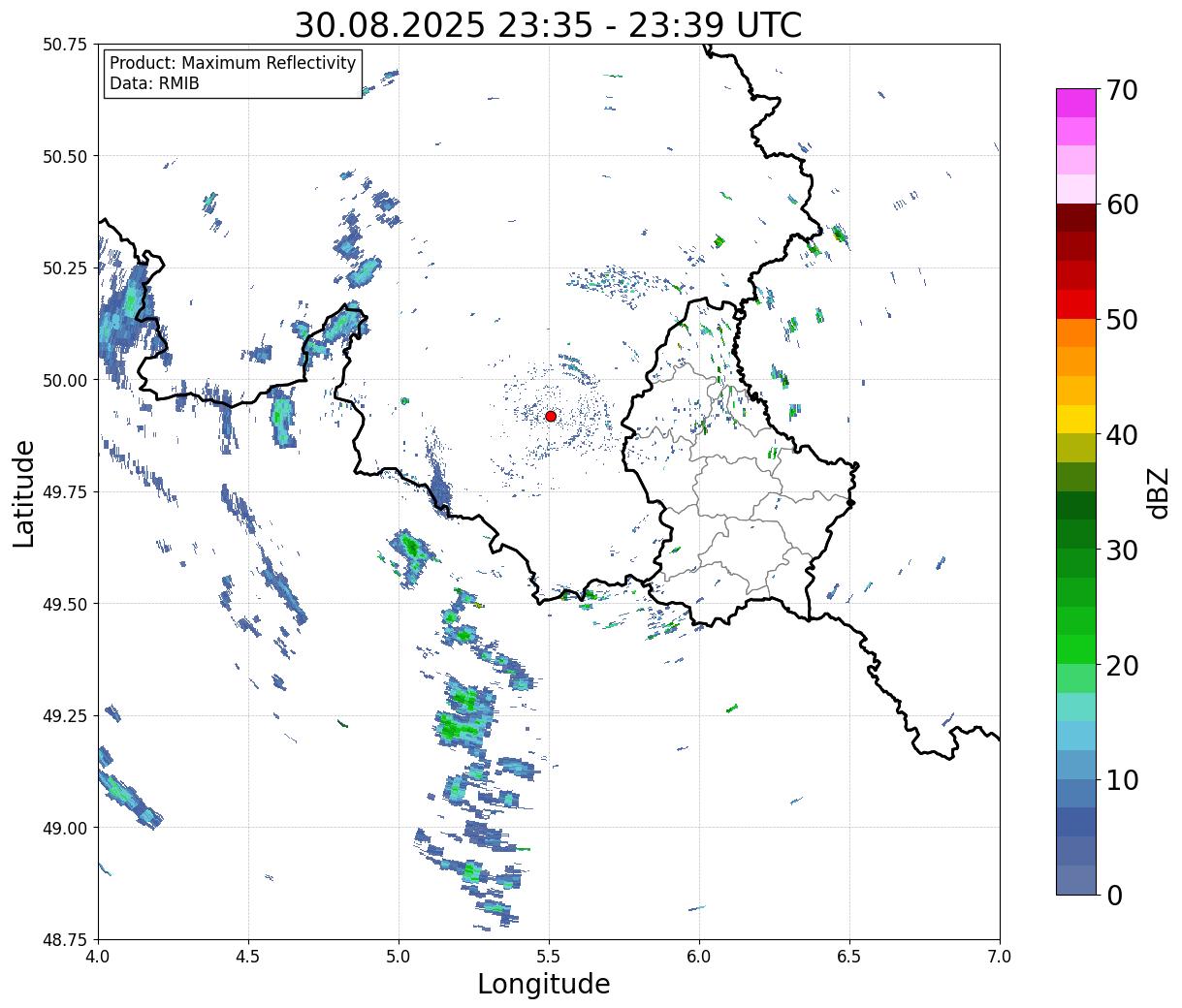Click the yellow swatch above 40
Viewport: 1182px width, 1008px height.
pos(1076,419)
